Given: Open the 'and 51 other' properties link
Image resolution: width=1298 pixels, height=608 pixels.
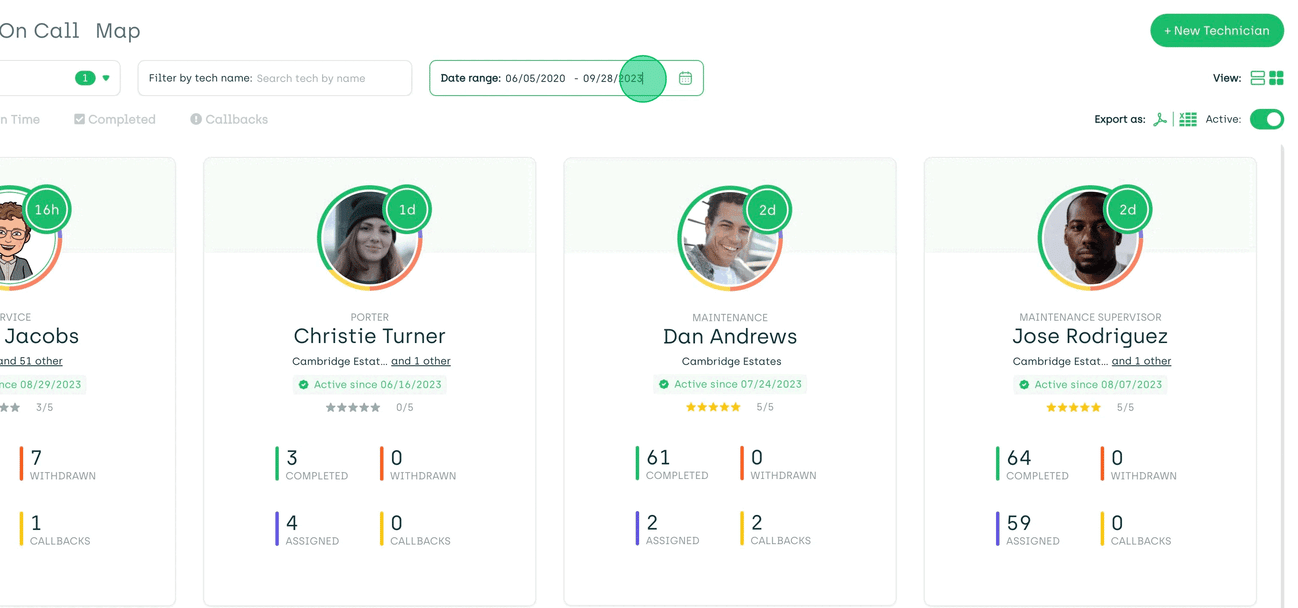Looking at the screenshot, I should click(31, 361).
